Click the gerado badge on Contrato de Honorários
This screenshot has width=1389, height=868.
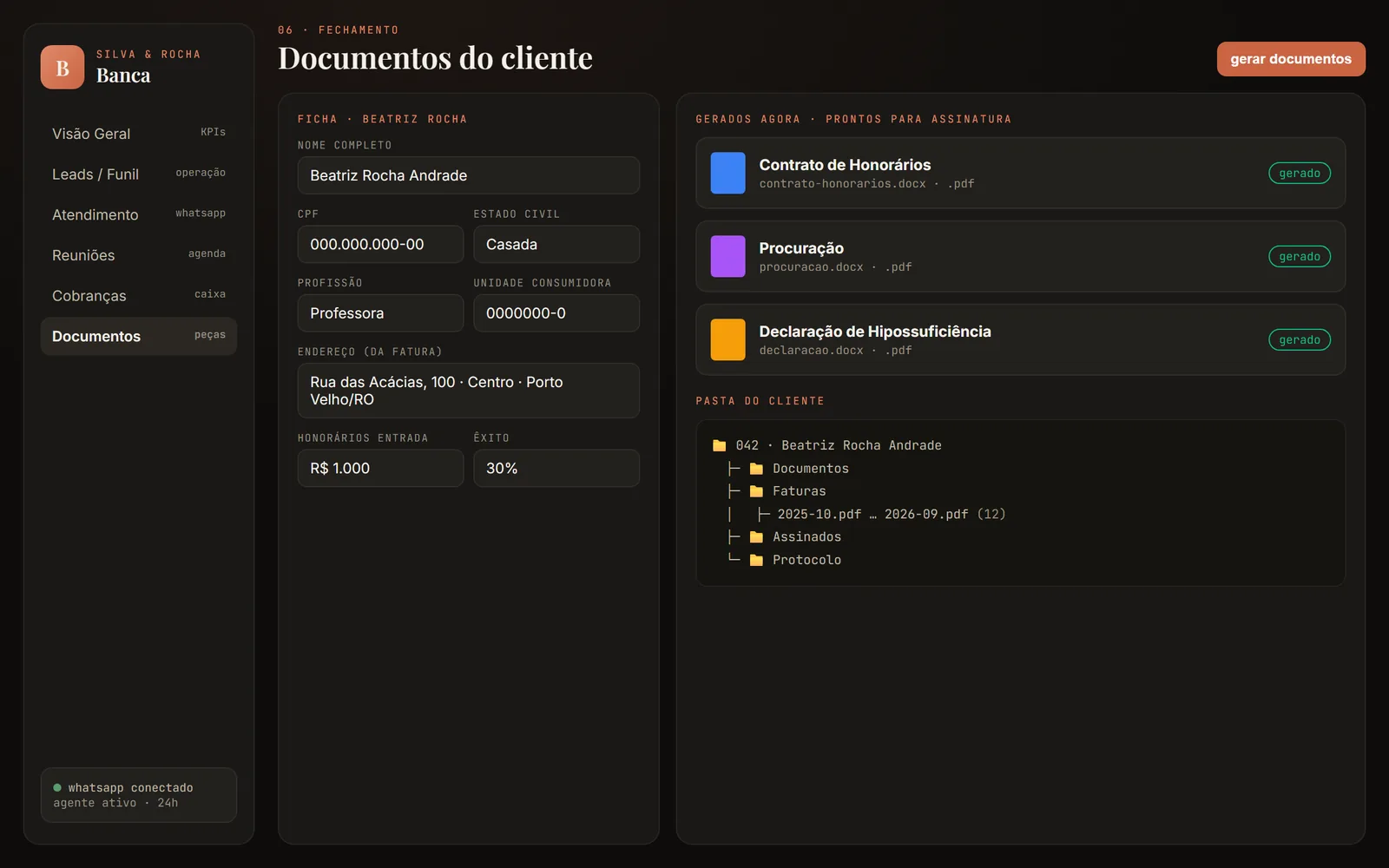click(1300, 173)
